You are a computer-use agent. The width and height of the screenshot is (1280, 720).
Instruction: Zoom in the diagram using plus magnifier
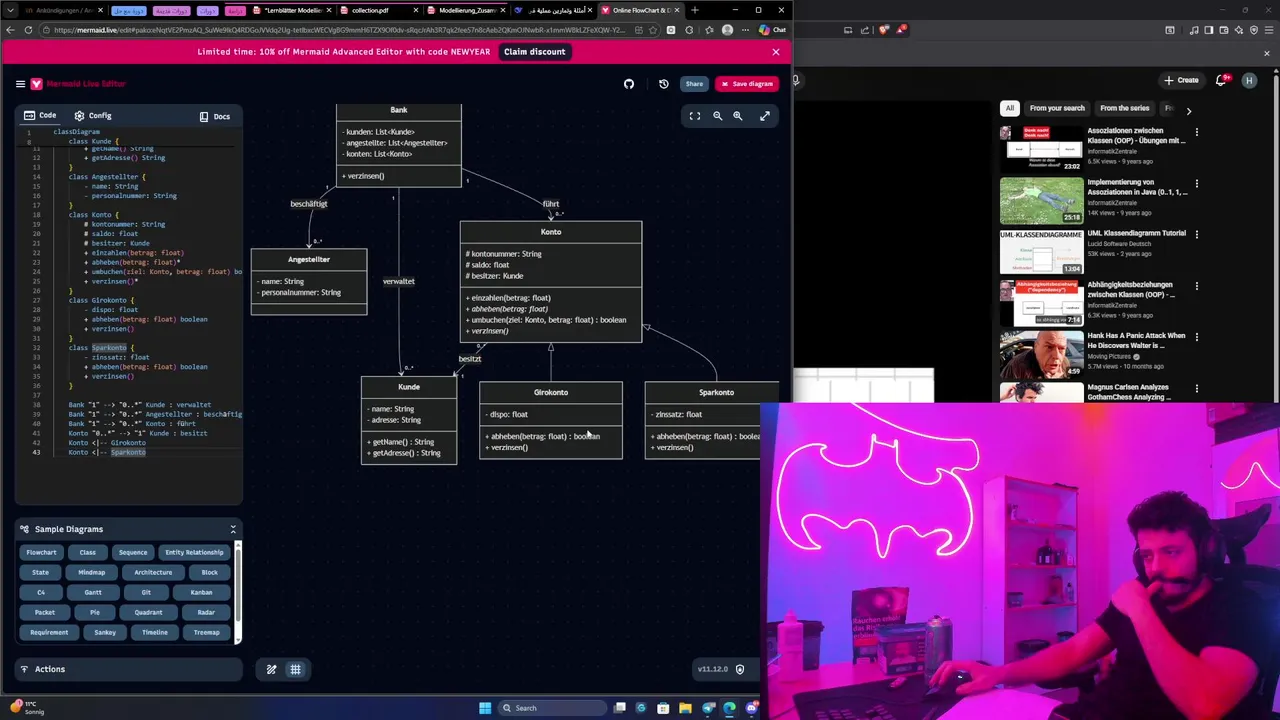coord(738,116)
